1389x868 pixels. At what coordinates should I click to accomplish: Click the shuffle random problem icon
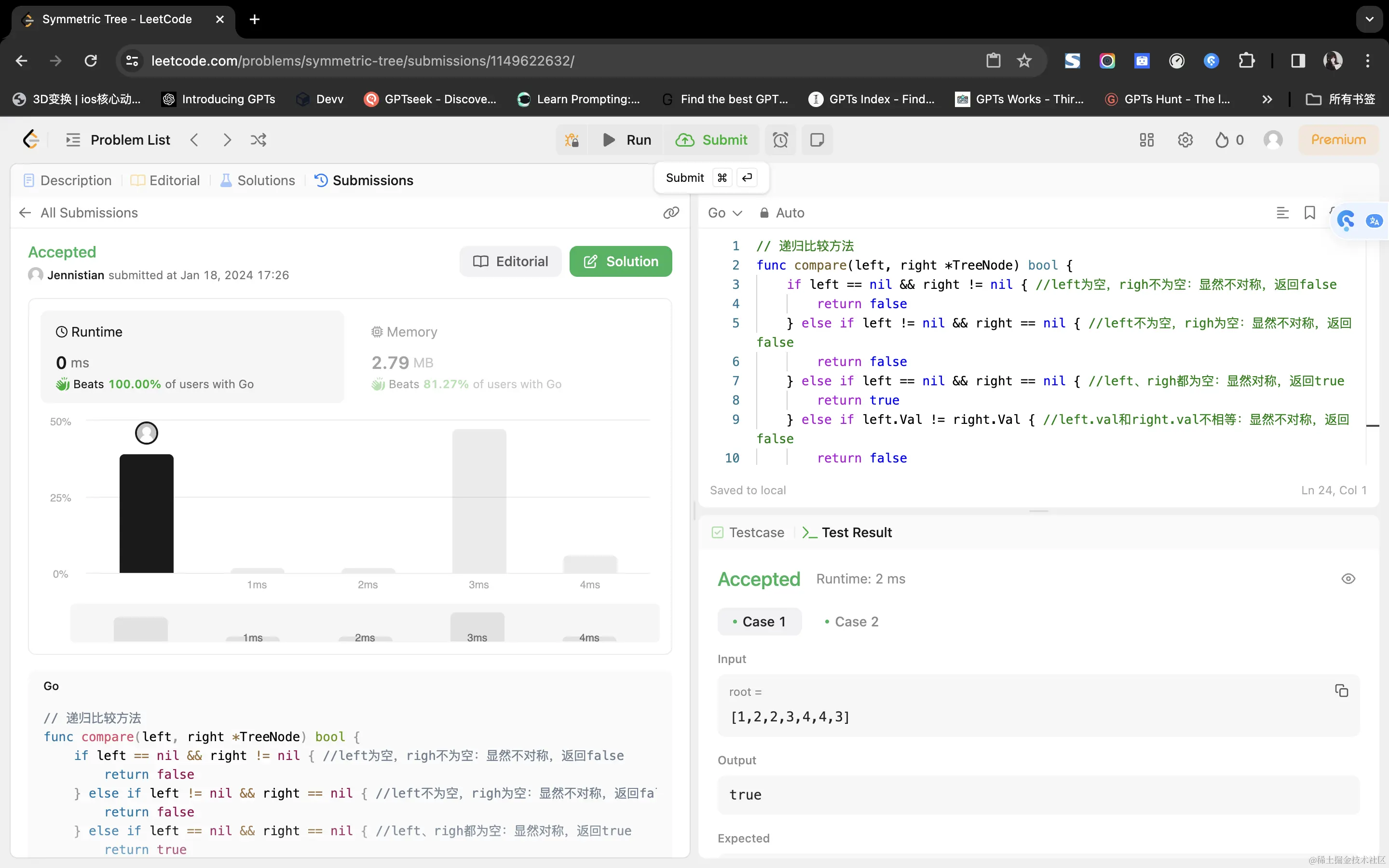pos(259,140)
